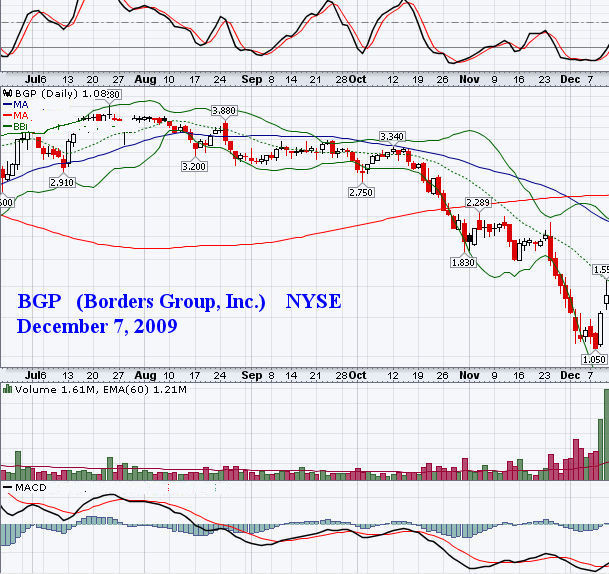Select the red MA legend entry
Viewport: 609px width, 574px height.
(x=16, y=115)
